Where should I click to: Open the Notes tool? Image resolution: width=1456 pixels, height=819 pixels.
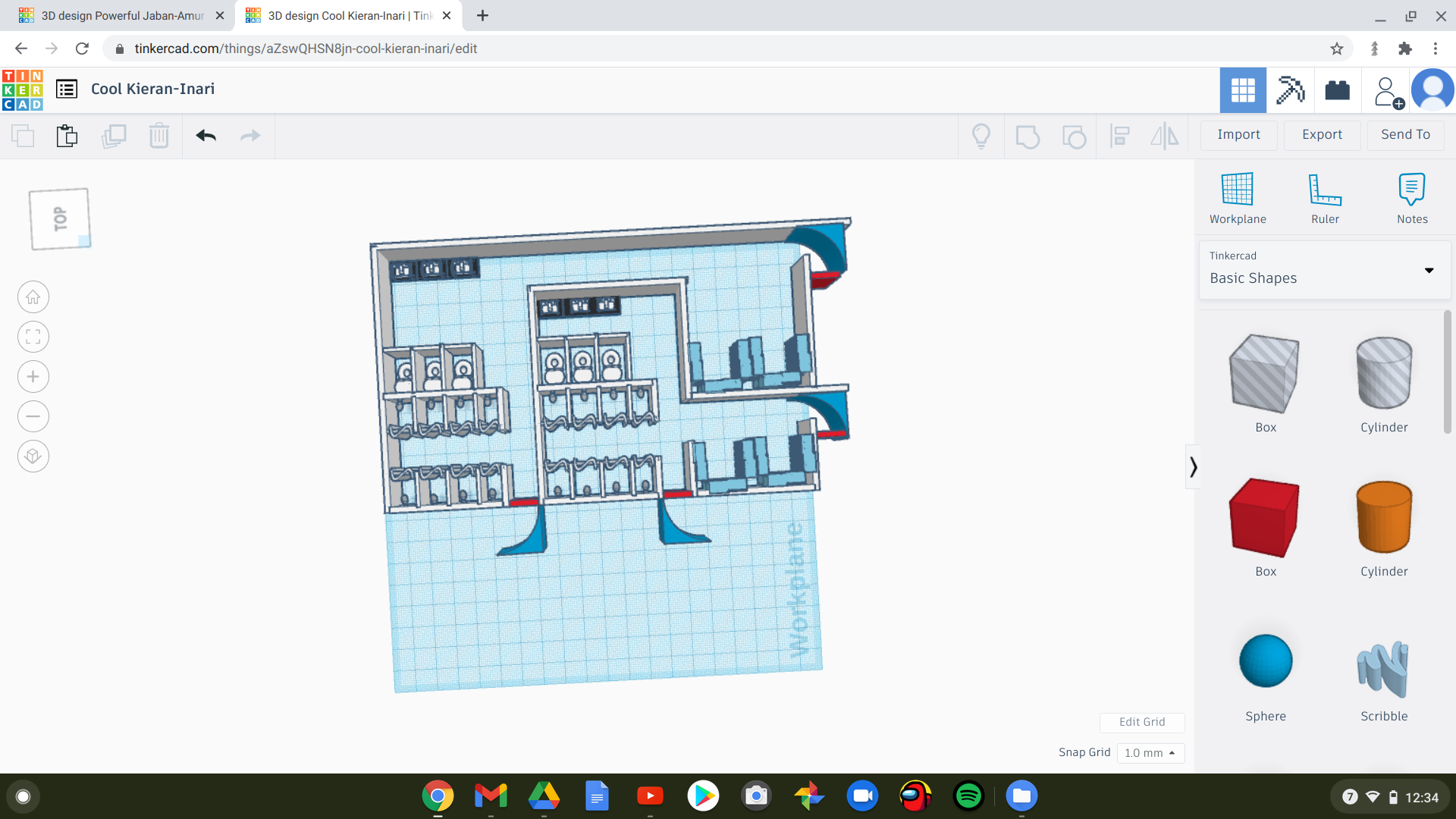1412,199
